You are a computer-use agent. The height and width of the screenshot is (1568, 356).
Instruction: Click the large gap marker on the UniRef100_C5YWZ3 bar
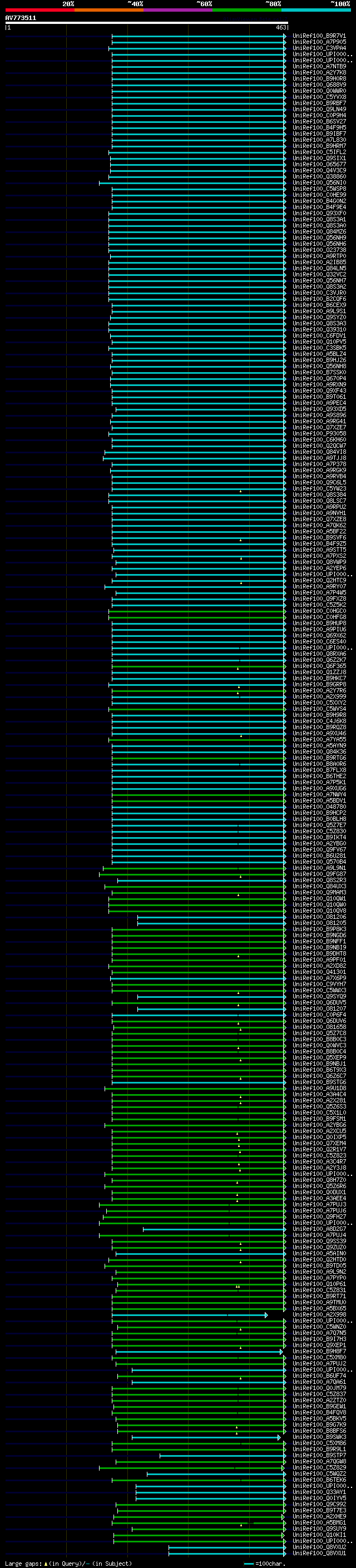(x=240, y=491)
